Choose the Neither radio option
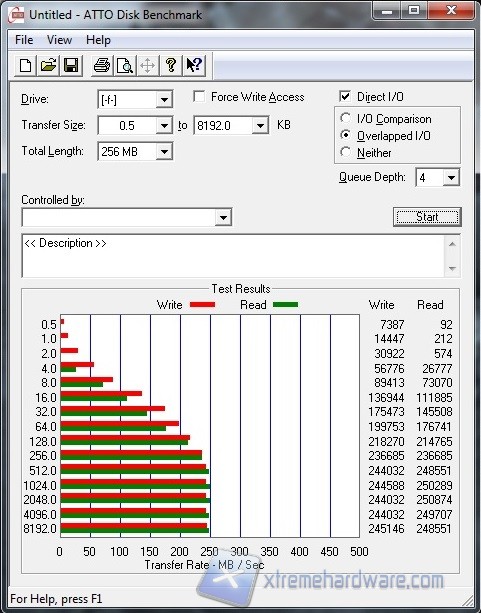 [345, 152]
